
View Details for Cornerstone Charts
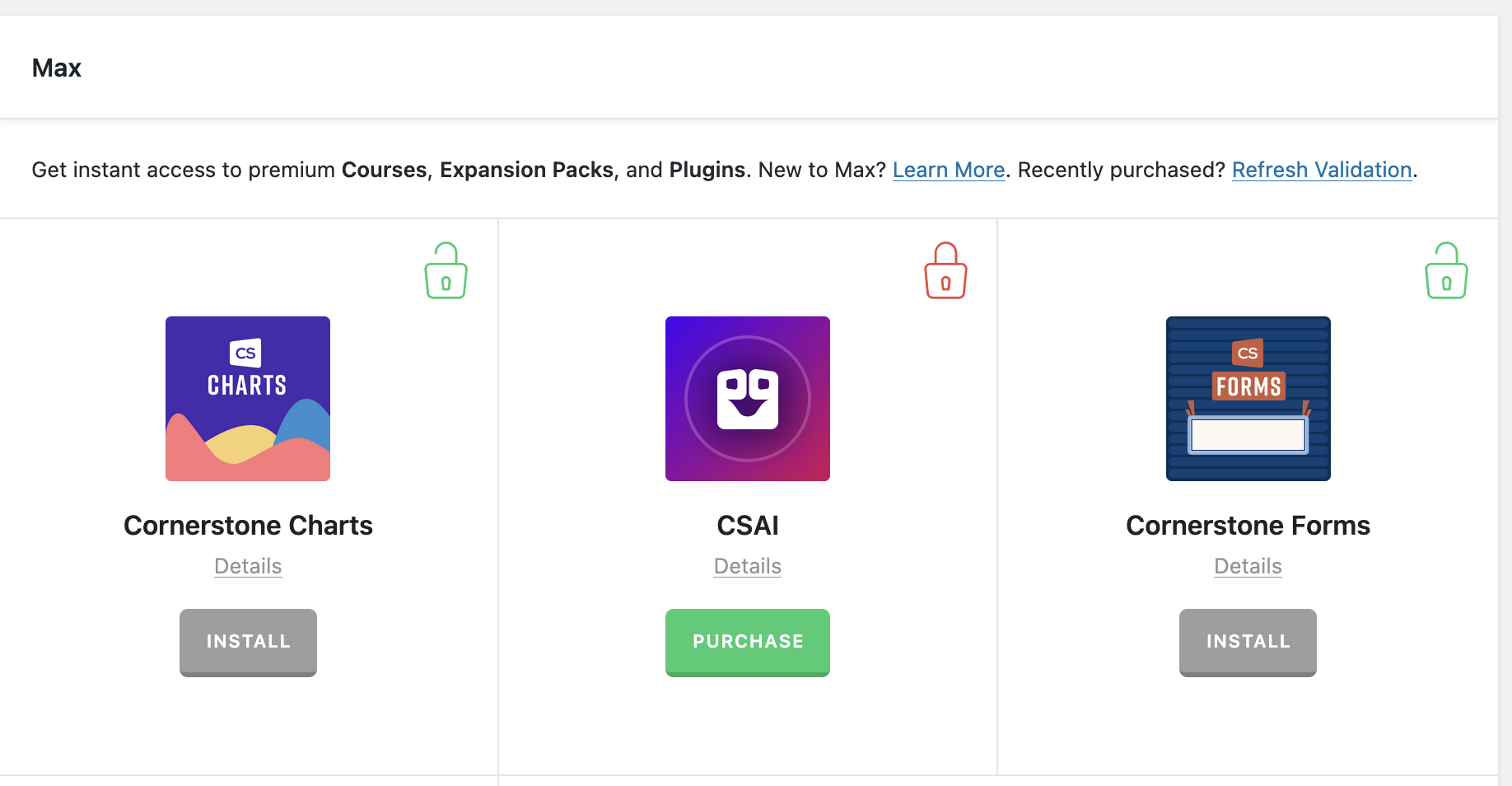[248, 566]
